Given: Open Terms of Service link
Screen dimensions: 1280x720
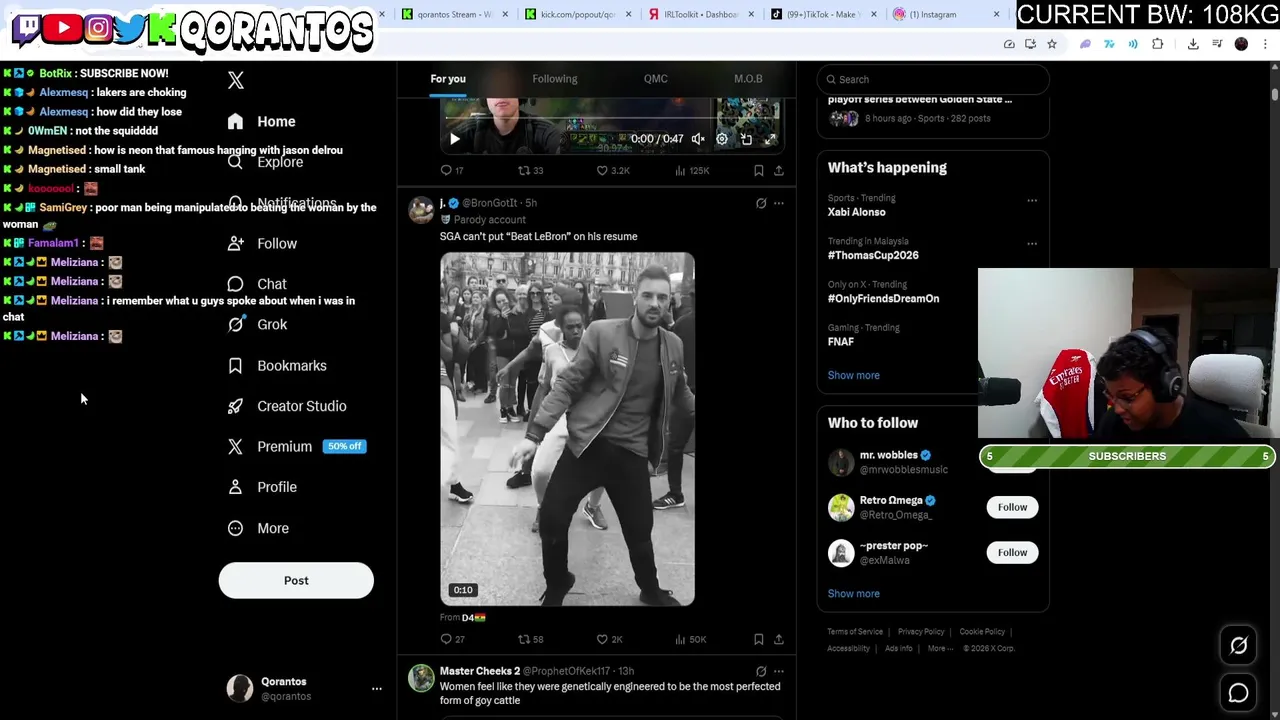Looking at the screenshot, I should click(855, 632).
